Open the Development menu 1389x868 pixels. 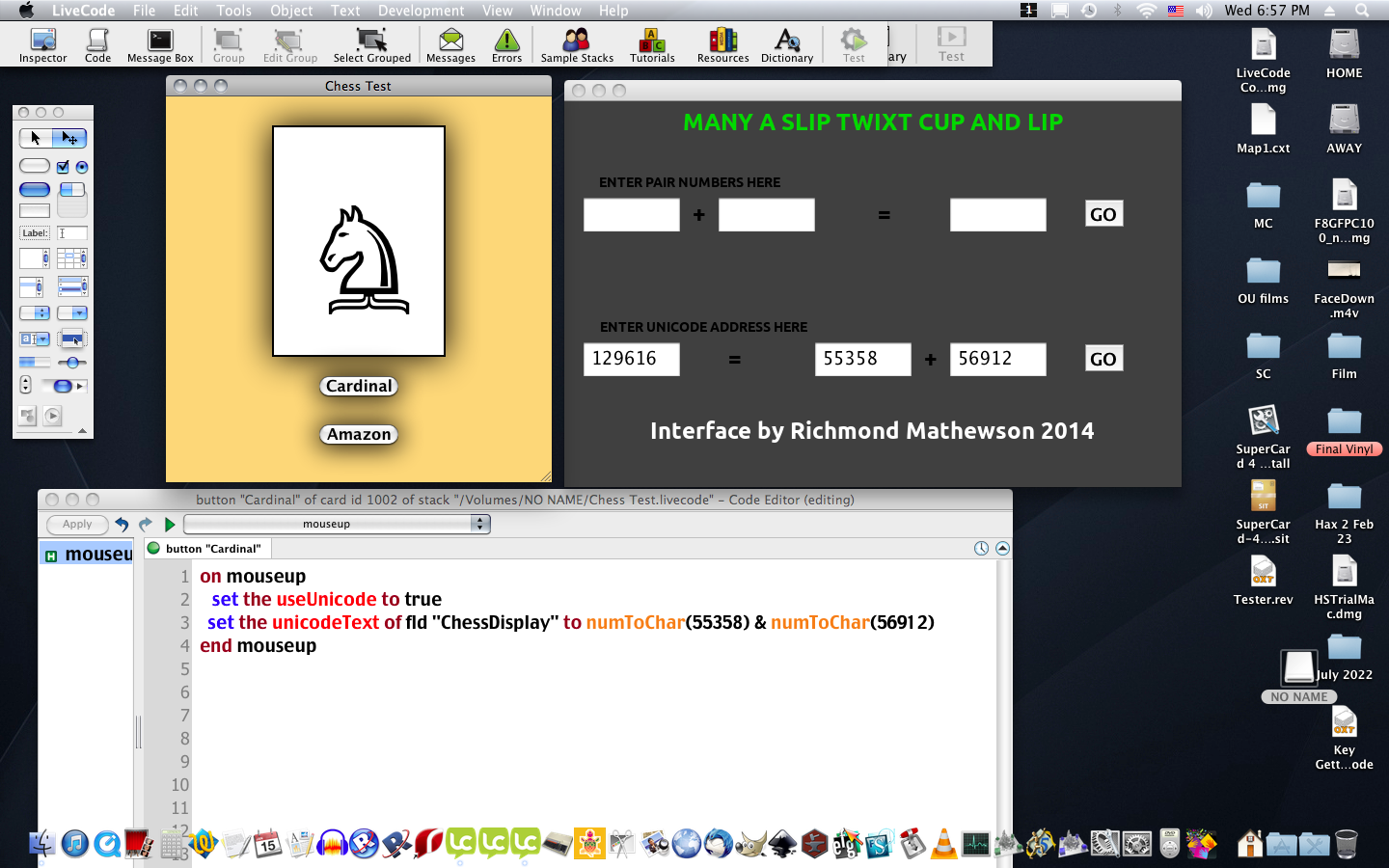pyautogui.click(x=421, y=11)
